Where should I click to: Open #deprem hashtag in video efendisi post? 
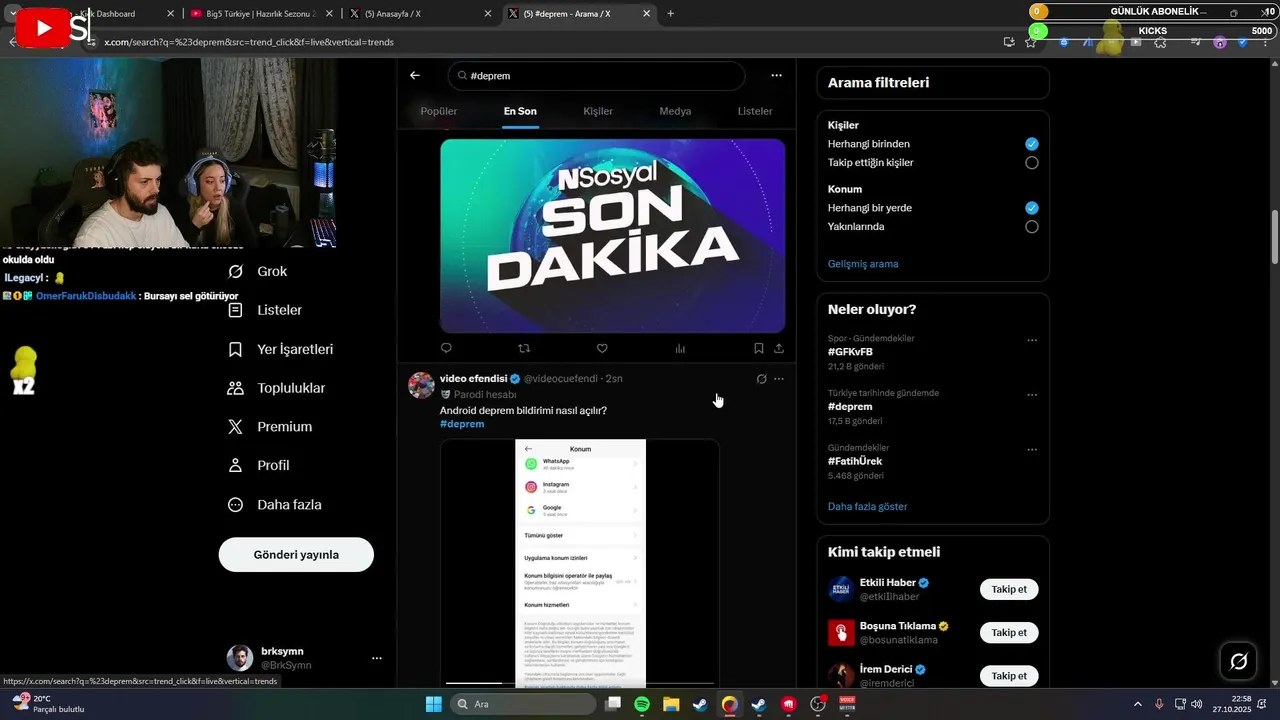[462, 424]
